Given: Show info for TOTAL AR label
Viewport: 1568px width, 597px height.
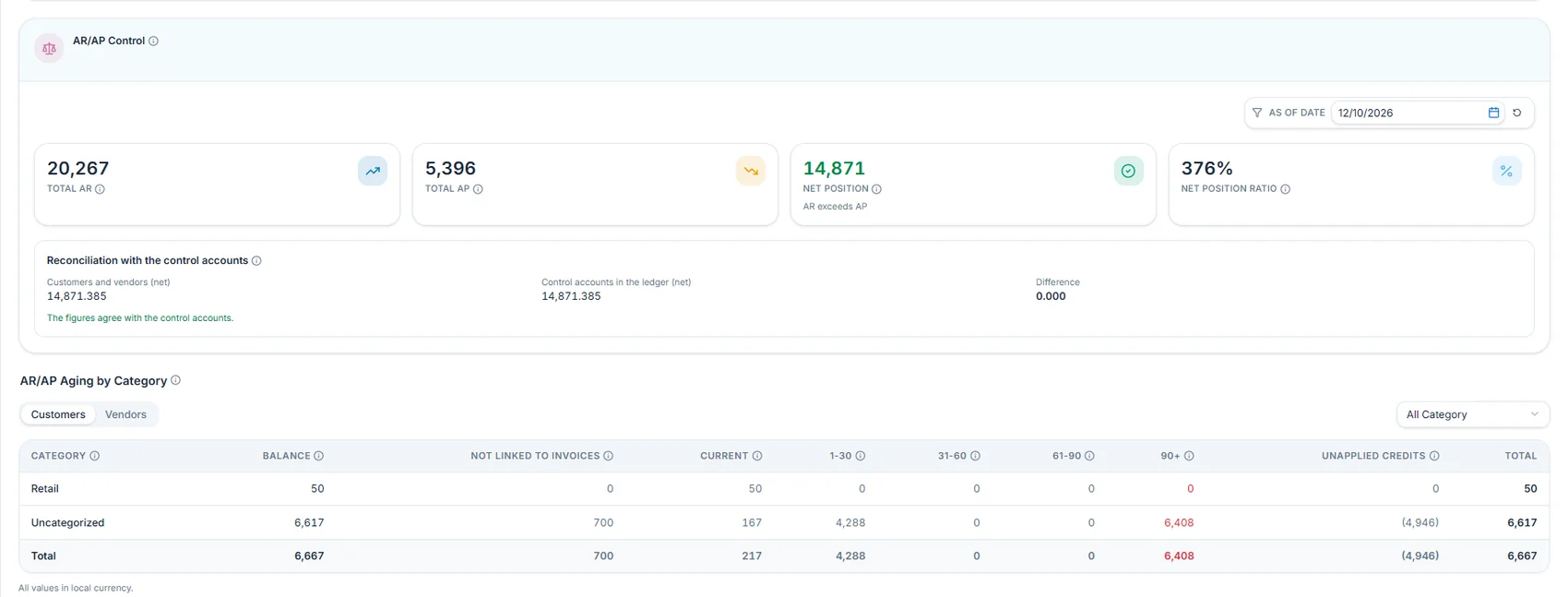Looking at the screenshot, I should (101, 189).
